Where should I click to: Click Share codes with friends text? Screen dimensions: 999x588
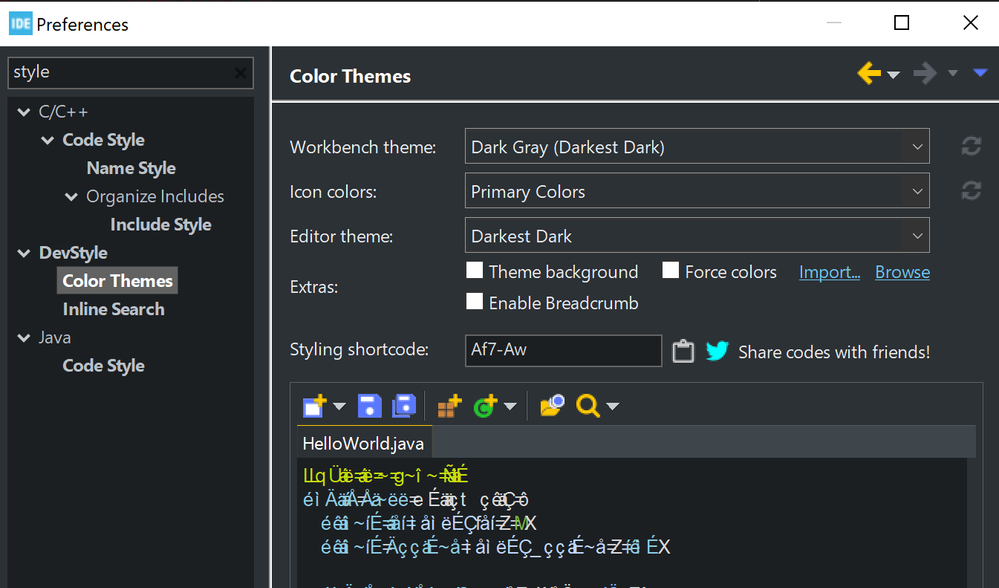pos(834,352)
